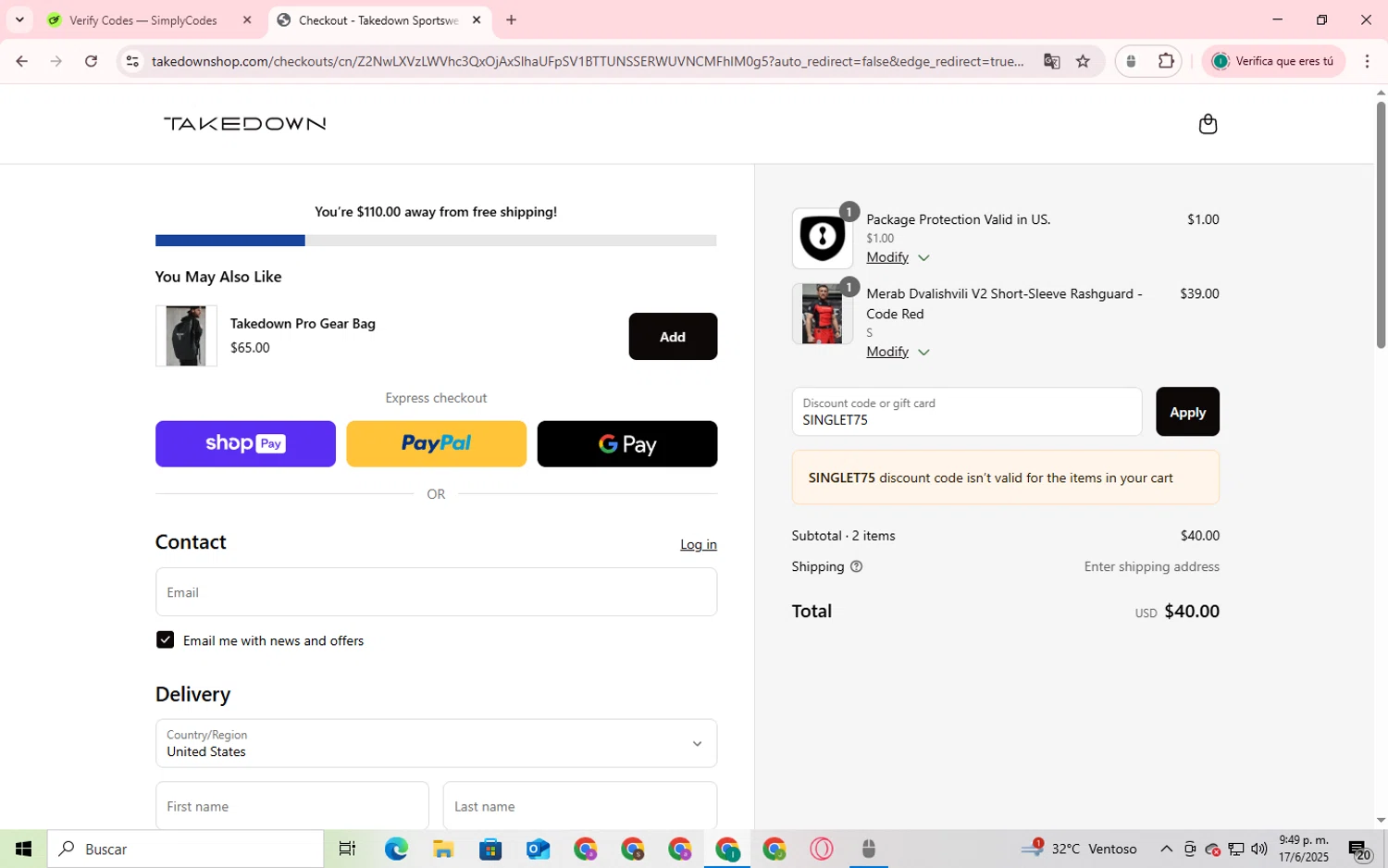
Task: Focus the Last name field
Action: (x=579, y=806)
